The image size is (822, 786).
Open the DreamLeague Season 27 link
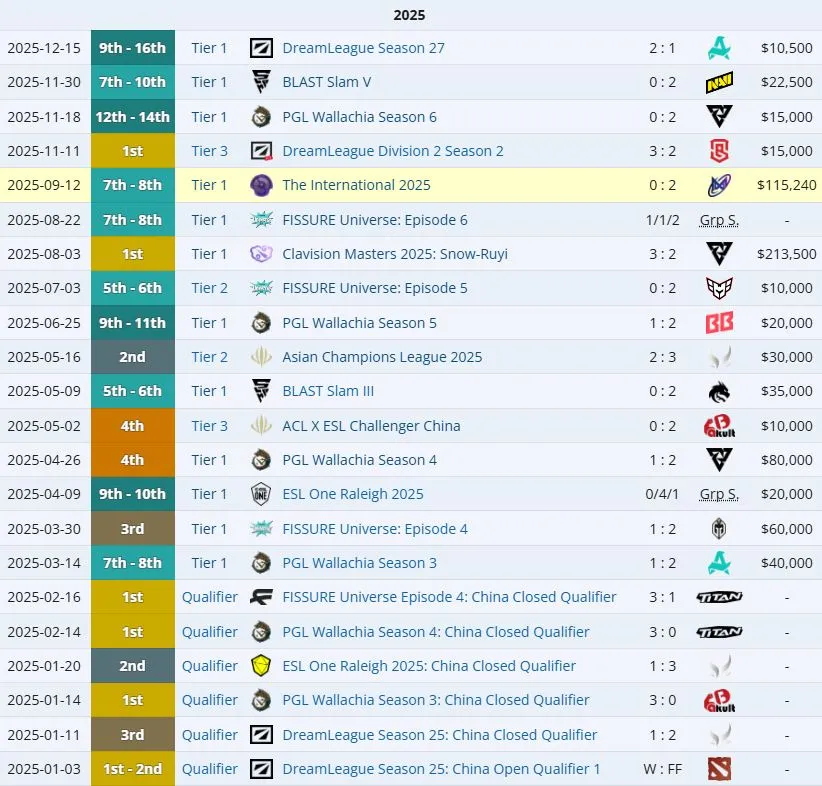pos(363,48)
